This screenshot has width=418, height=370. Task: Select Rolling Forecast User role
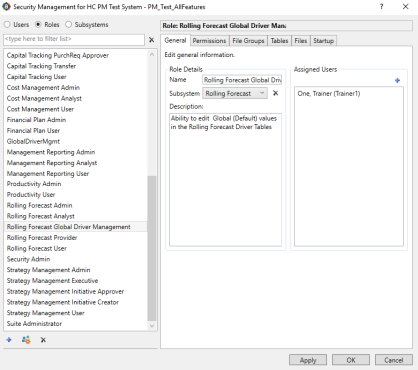coord(76,248)
